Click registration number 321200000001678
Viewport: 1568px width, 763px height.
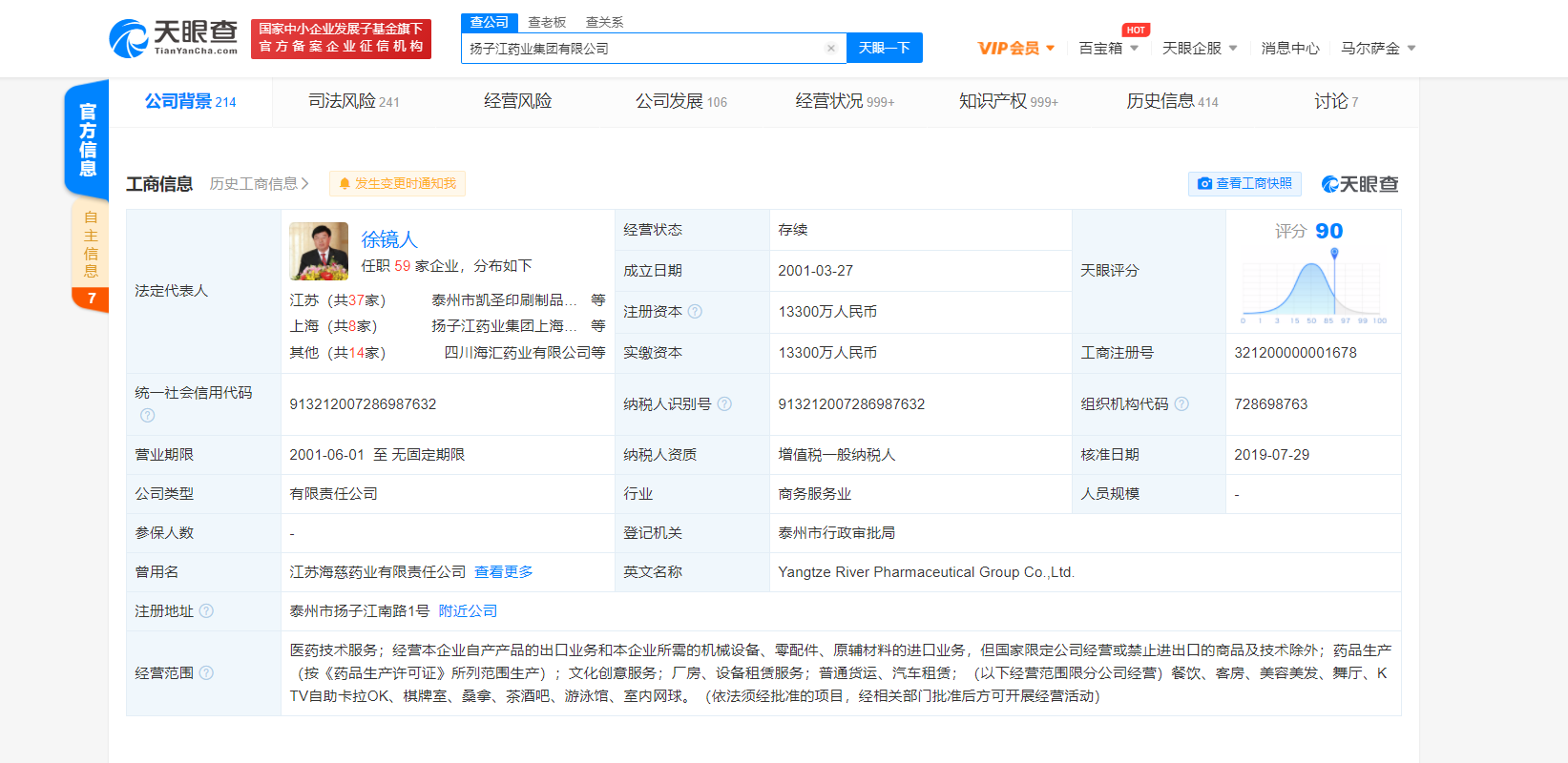(x=1295, y=352)
